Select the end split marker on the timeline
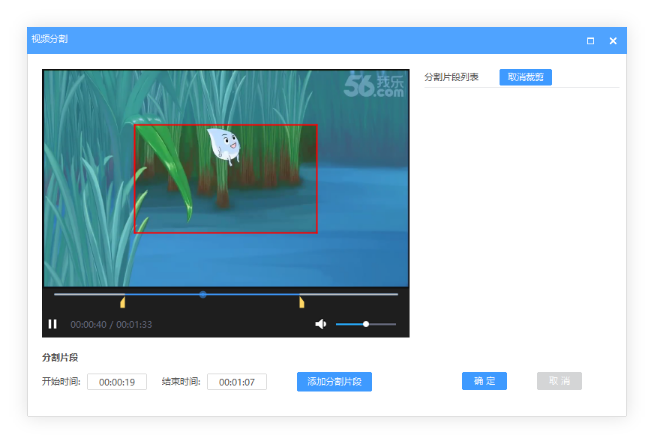The height and width of the screenshot is (444, 654). point(302,302)
